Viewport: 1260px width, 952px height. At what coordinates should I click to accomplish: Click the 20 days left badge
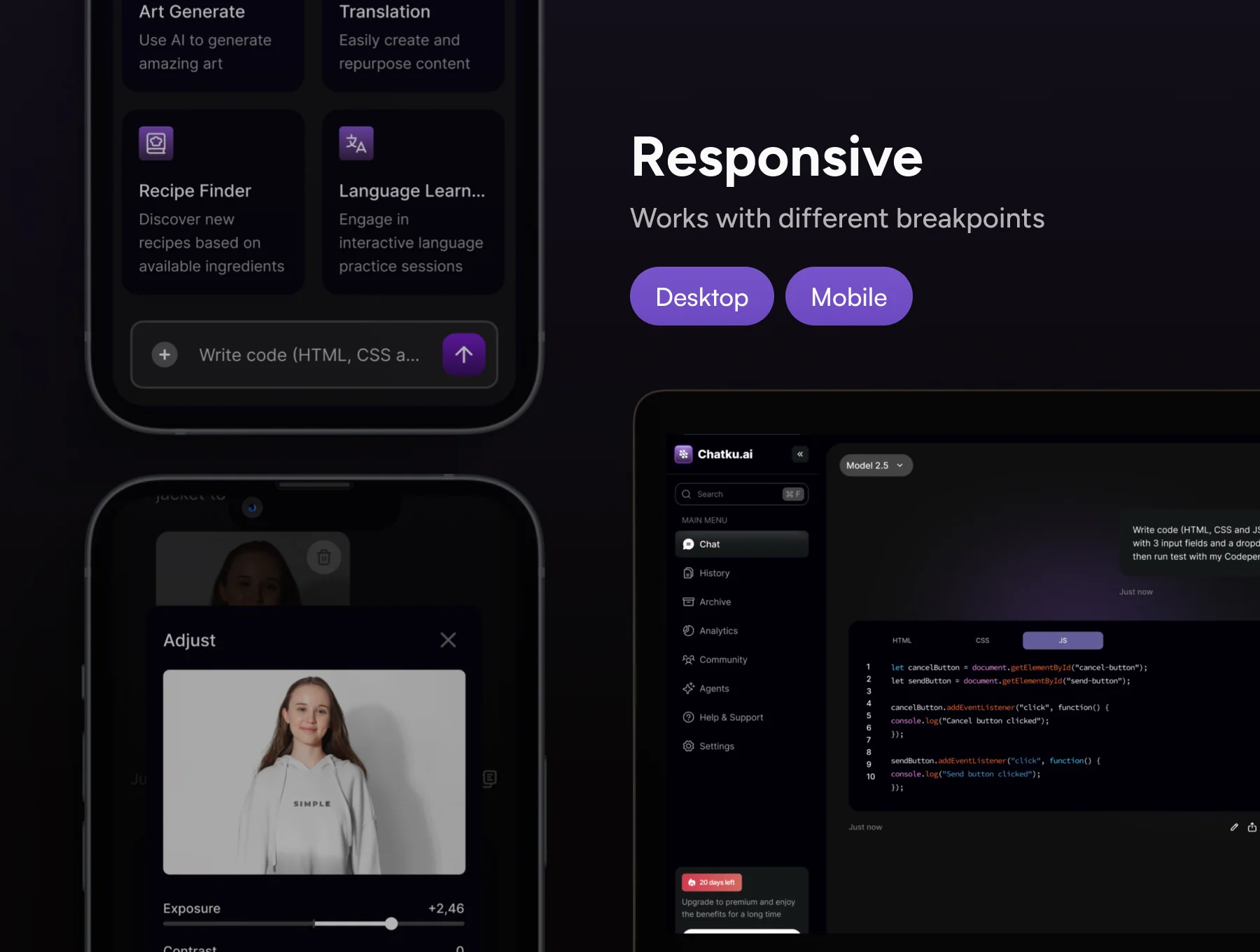pyautogui.click(x=712, y=883)
